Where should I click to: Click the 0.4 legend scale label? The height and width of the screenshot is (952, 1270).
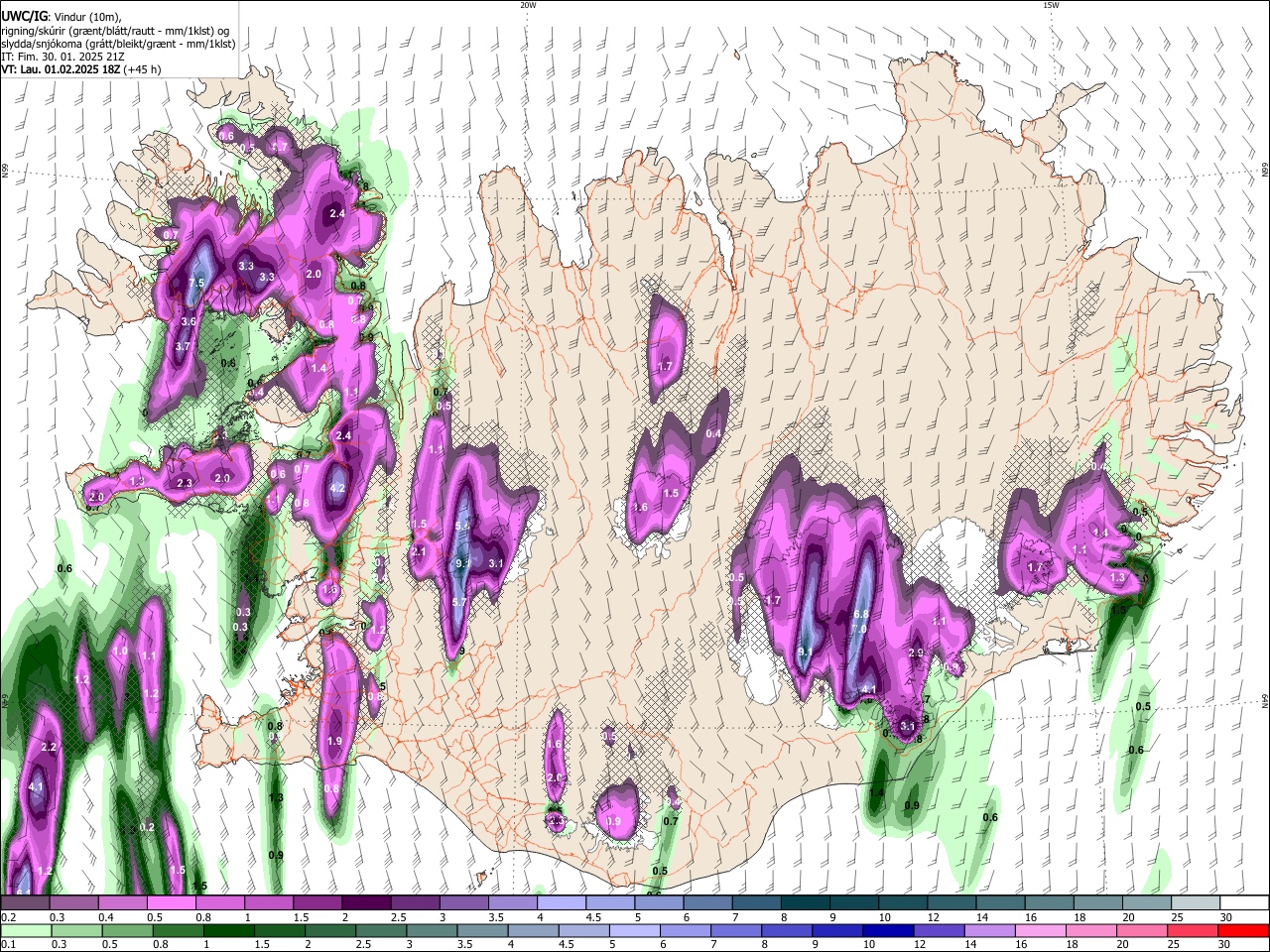(x=107, y=917)
